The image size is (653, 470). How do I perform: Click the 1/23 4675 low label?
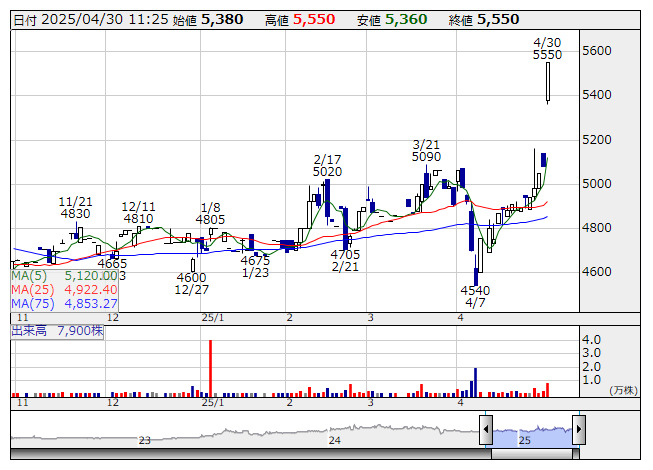255,267
